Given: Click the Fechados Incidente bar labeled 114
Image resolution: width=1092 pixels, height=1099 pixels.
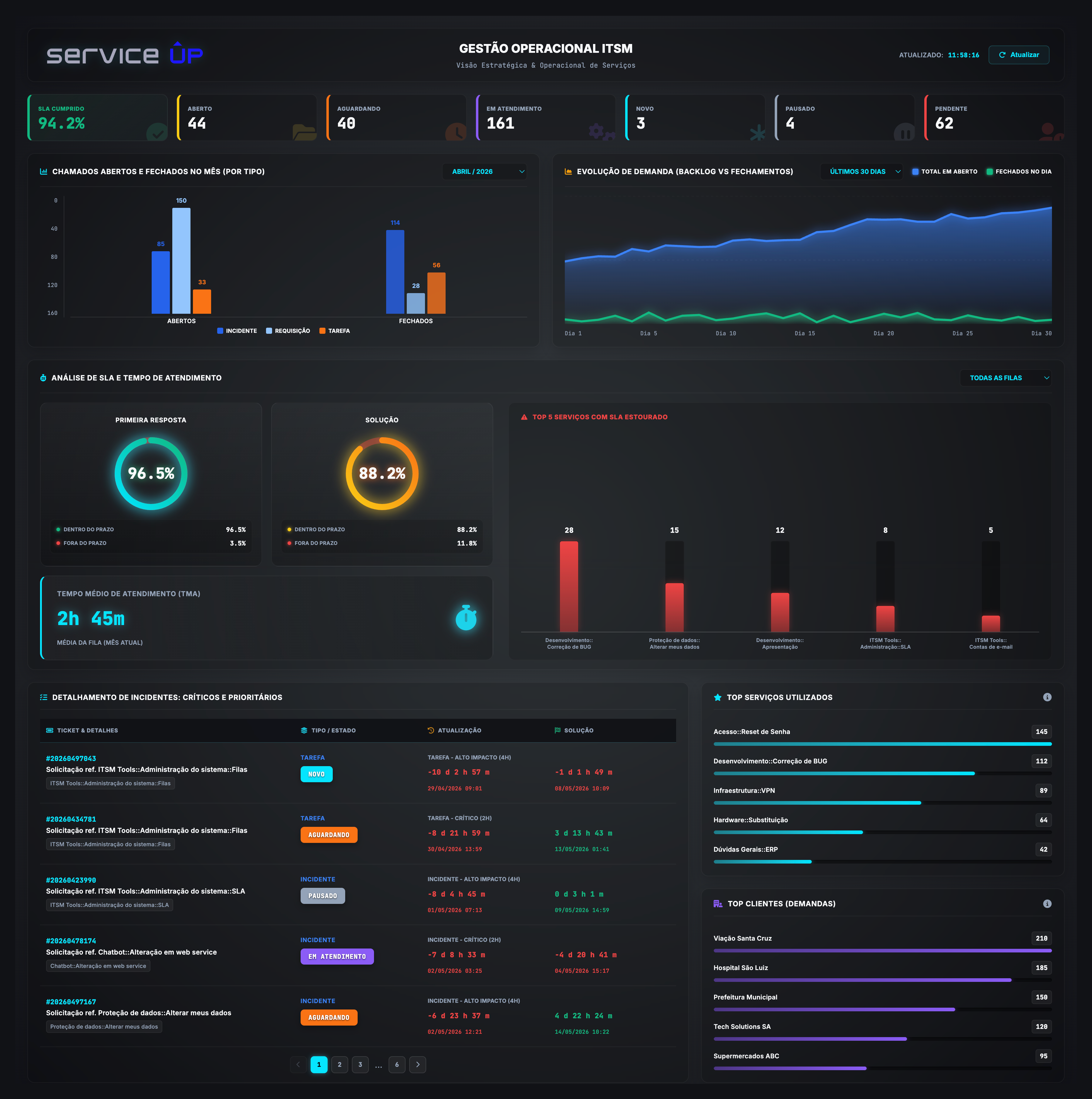Looking at the screenshot, I should (395, 272).
